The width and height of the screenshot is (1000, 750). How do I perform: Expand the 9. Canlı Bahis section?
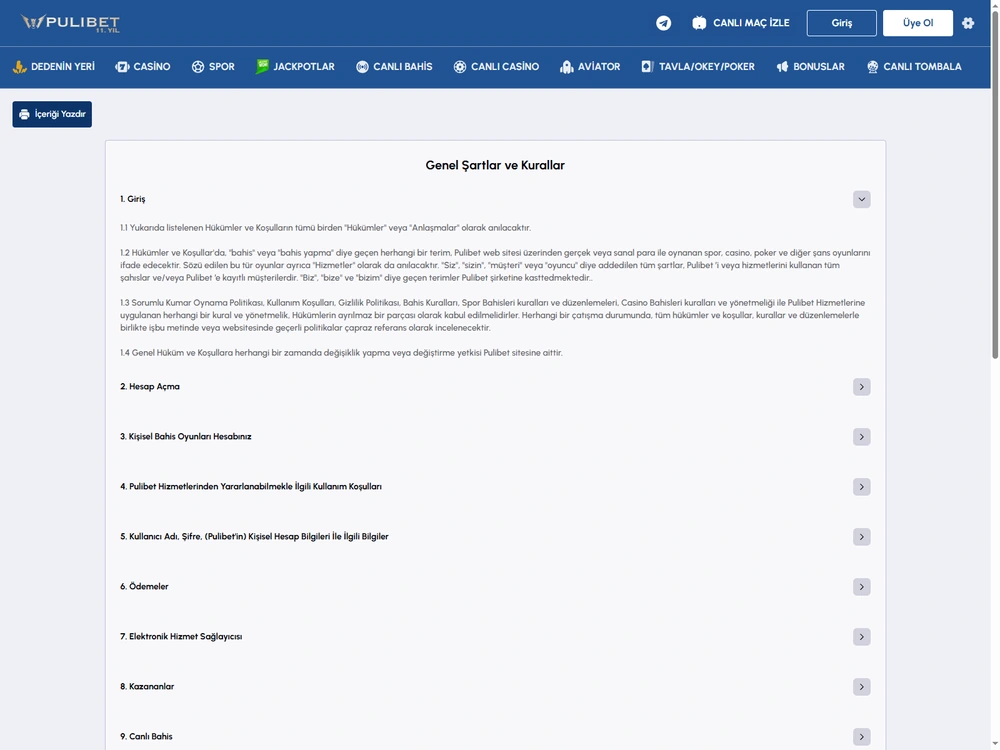[x=862, y=737]
